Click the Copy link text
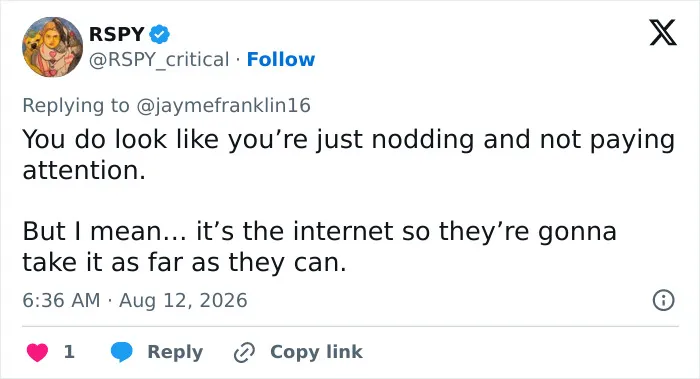This screenshot has height=379, width=700. coord(316,352)
